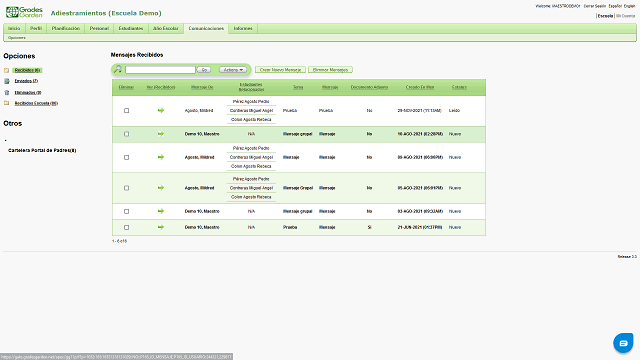This screenshot has width=640, height=360.
Task: Click the Cerrar Sesión link
Action: [595, 6]
